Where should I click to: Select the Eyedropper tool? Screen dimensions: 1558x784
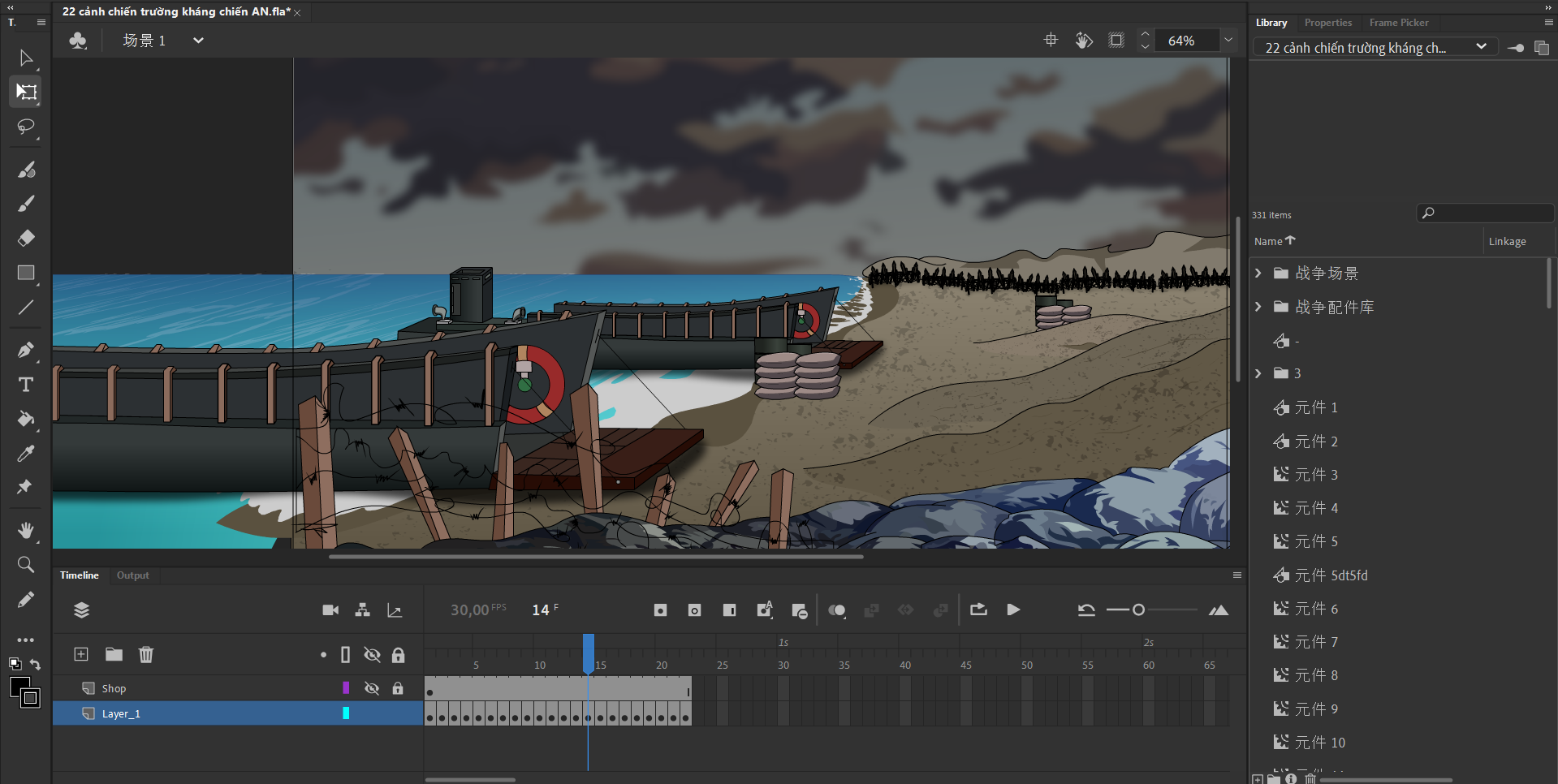[x=26, y=453]
